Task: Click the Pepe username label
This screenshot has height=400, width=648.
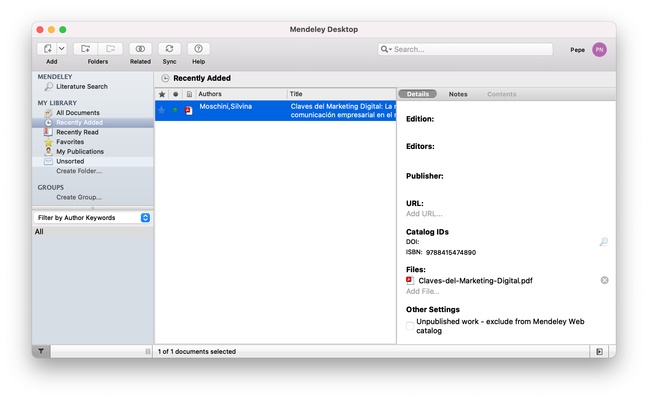Action: [577, 50]
